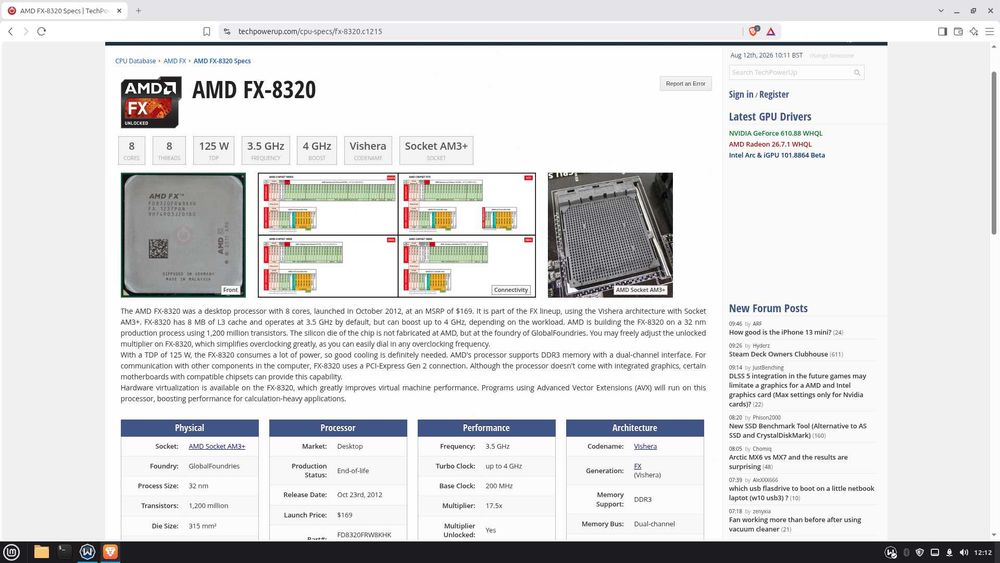The image size is (1000, 563).
Task: Open the Terminal from the taskbar
Action: pyautogui.click(x=64, y=551)
